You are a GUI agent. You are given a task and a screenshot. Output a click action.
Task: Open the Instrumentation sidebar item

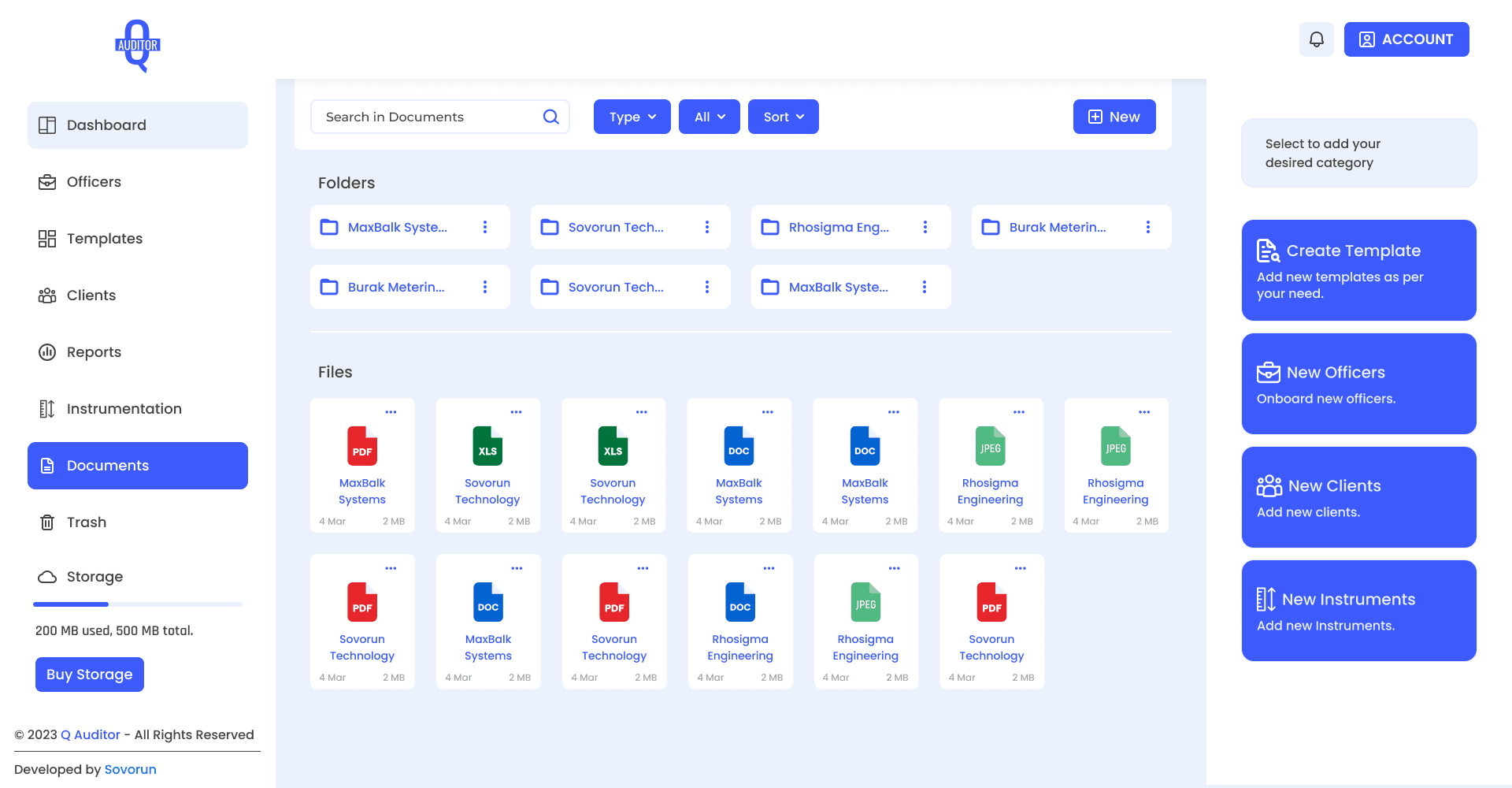(138, 409)
